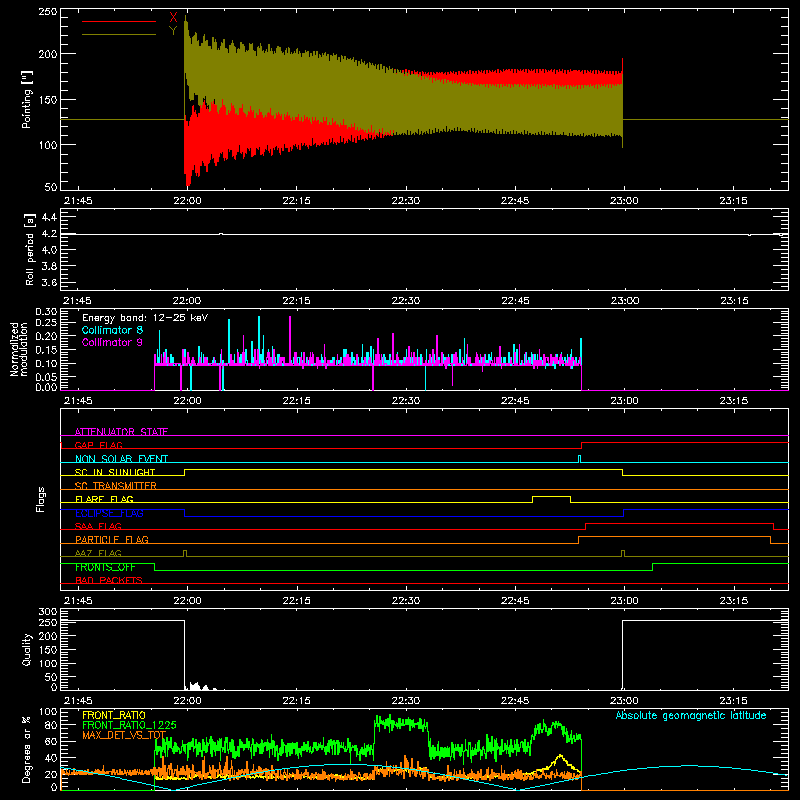
Task: Click the 0.30 tick on the modulation axis
Action: [46, 311]
